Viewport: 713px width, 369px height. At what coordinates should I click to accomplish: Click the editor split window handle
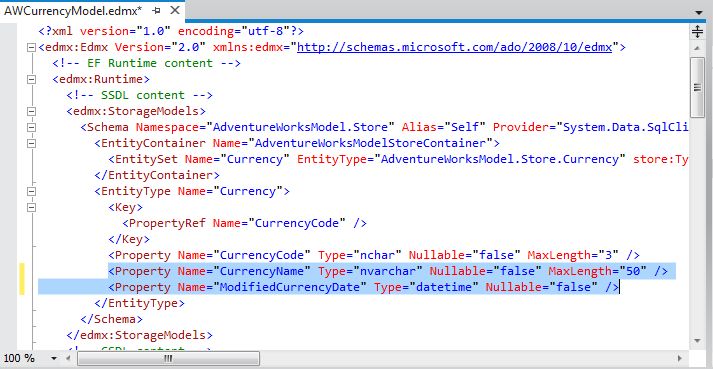tap(697, 31)
